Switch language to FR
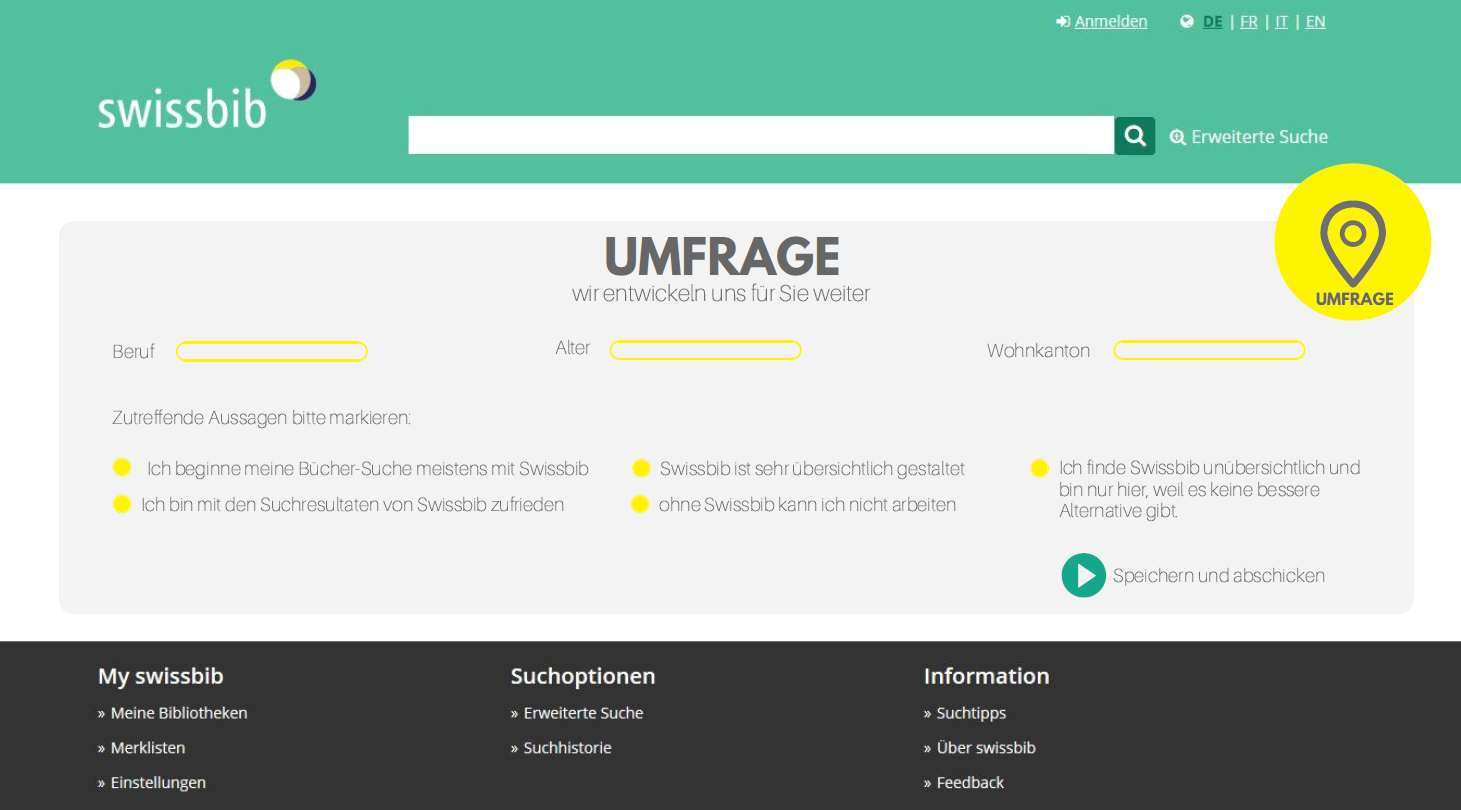1461x810 pixels. click(x=1249, y=22)
